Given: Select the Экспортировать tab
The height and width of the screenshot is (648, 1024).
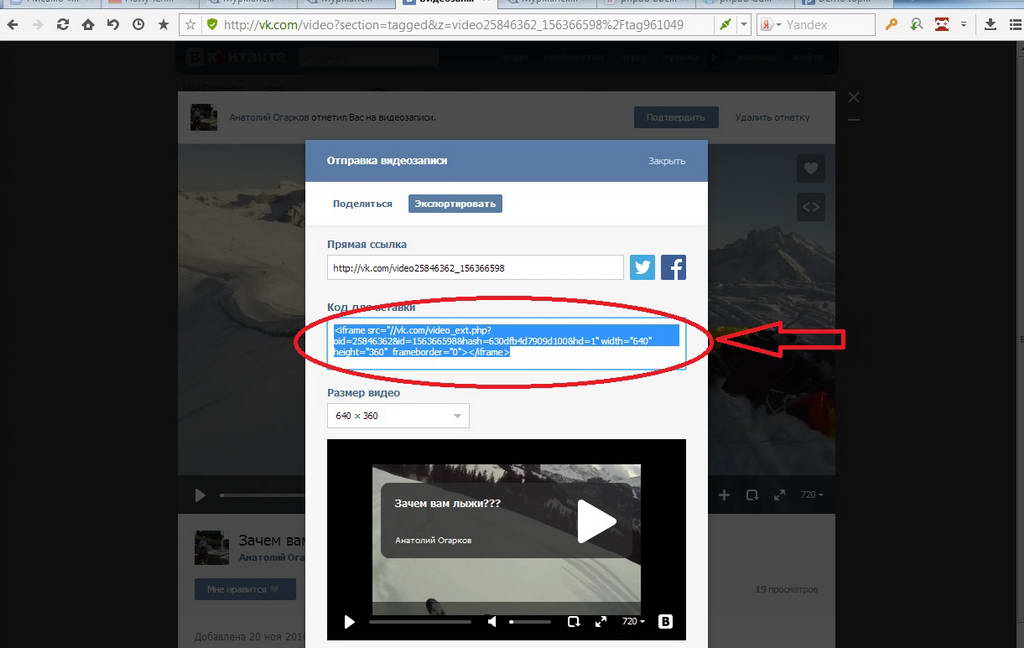Looking at the screenshot, I should [x=455, y=204].
